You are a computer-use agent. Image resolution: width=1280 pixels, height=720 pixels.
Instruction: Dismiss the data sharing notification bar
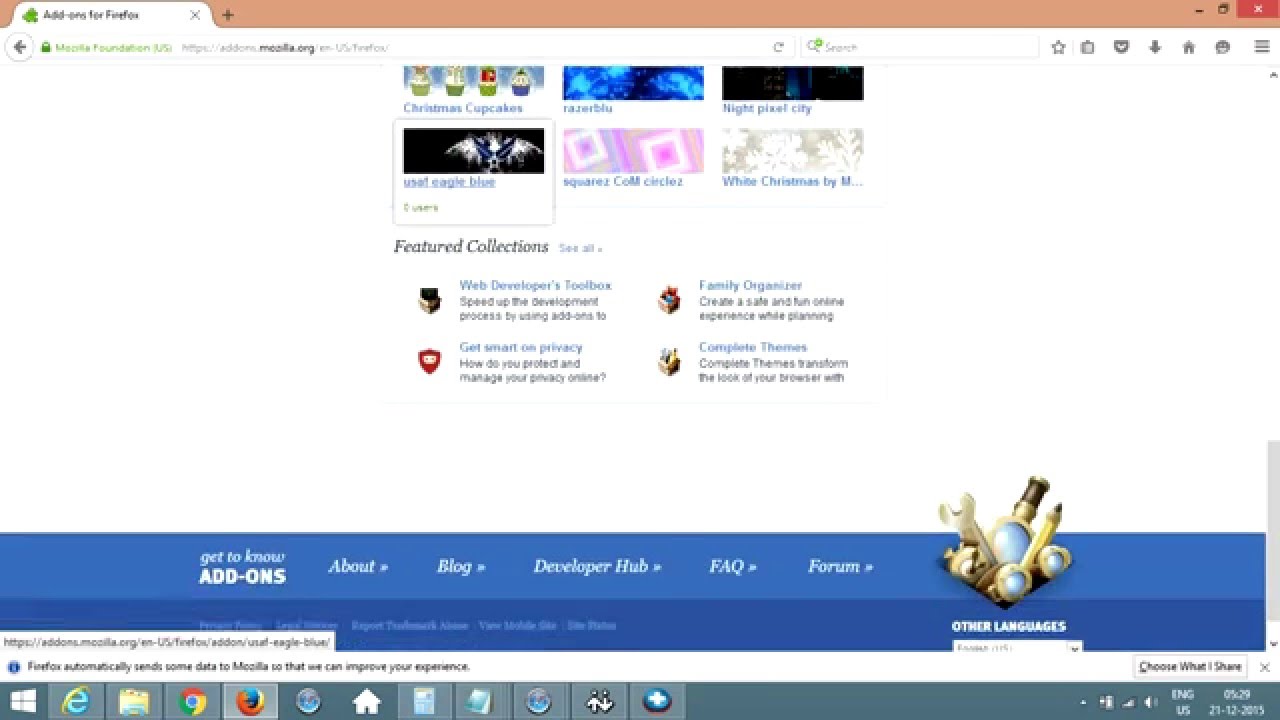[1264, 667]
